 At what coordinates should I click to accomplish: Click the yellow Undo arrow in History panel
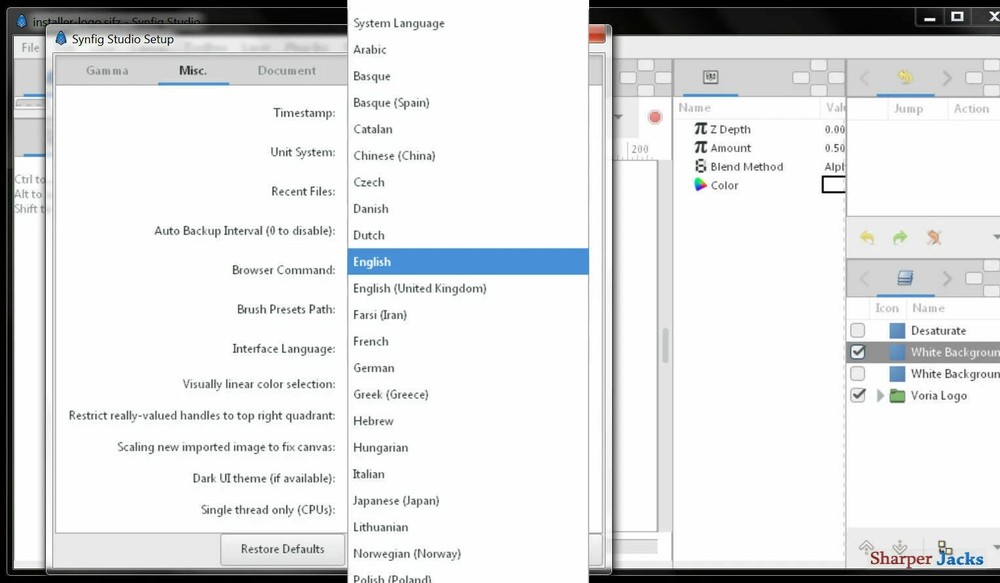[x=867, y=237]
